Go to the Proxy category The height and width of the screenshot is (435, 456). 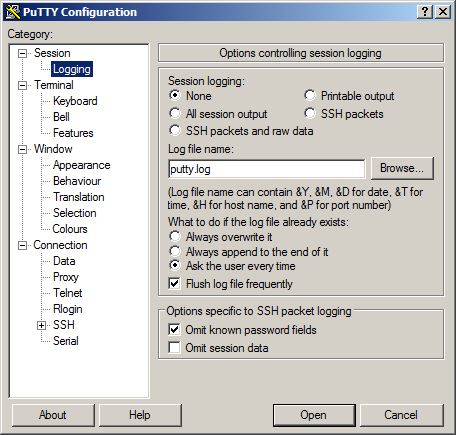coord(66,277)
